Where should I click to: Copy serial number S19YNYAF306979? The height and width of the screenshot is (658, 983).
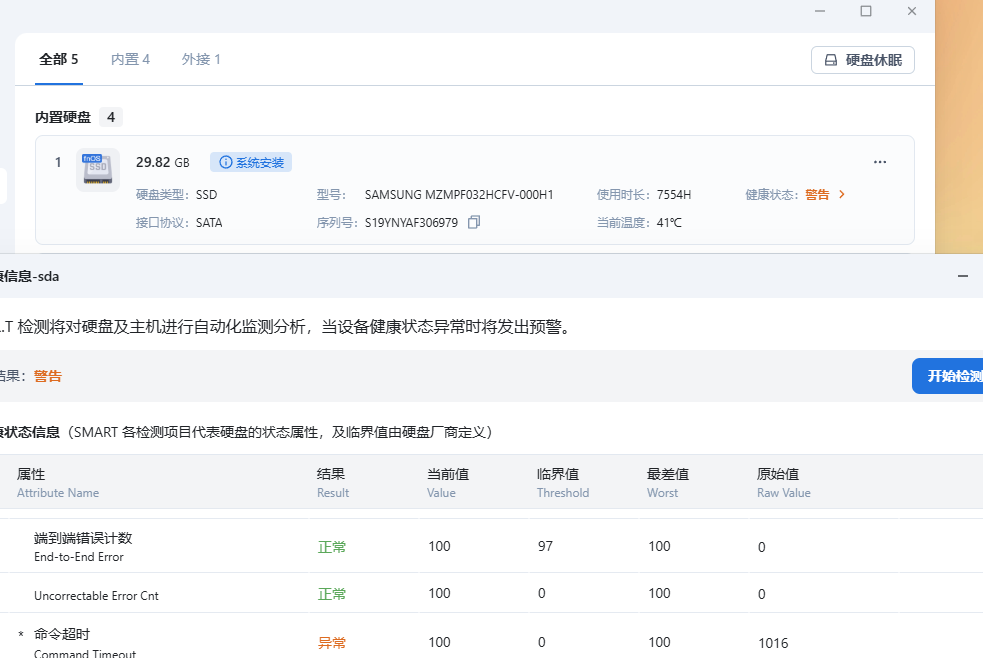click(474, 222)
